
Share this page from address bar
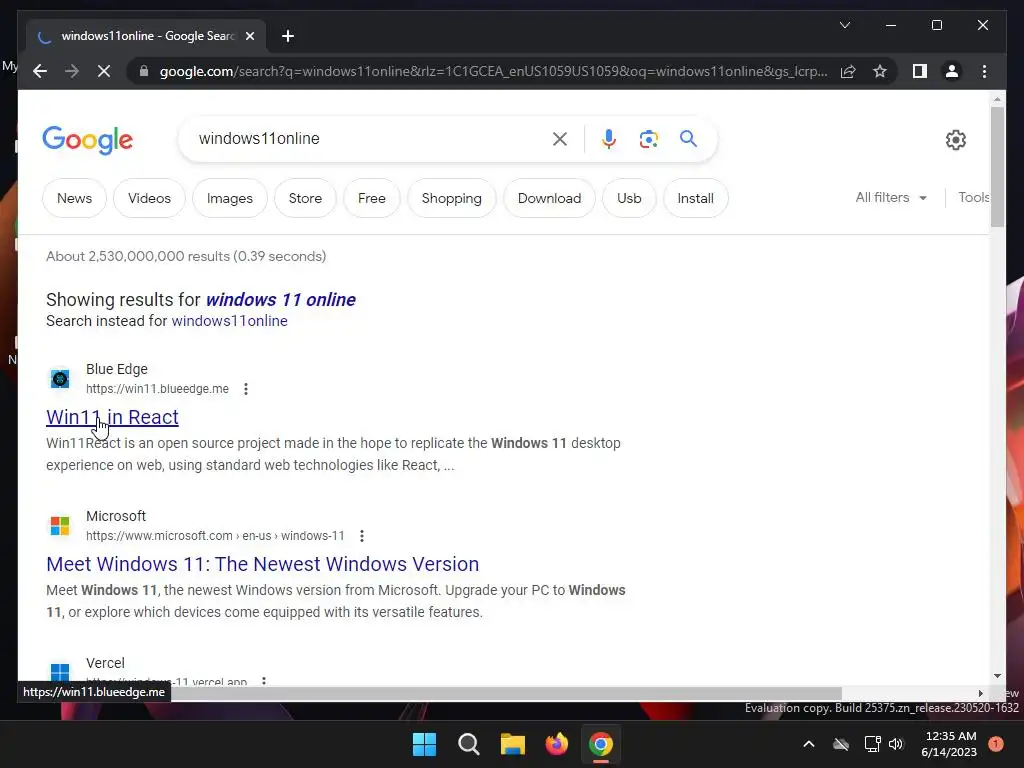[848, 71]
